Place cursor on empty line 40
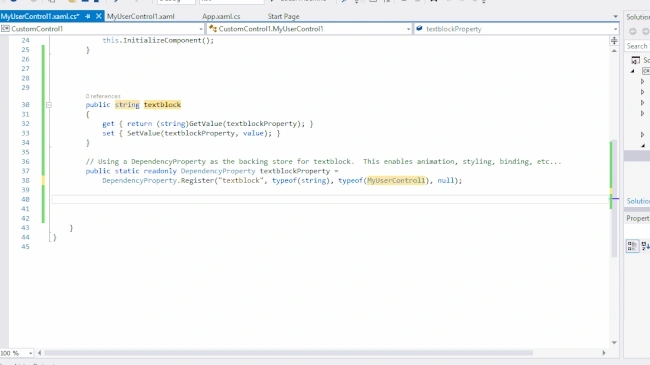This screenshot has height=365, width=650. [330, 200]
